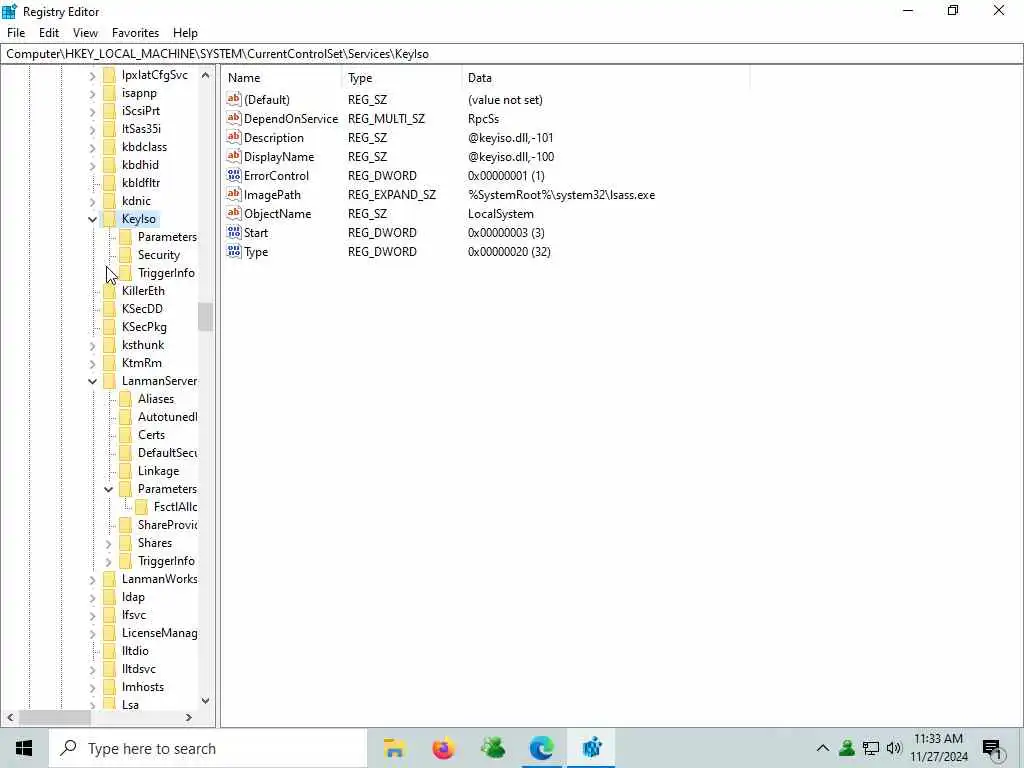Select the ImagePath value name
This screenshot has width=1024, height=768.
click(272, 195)
